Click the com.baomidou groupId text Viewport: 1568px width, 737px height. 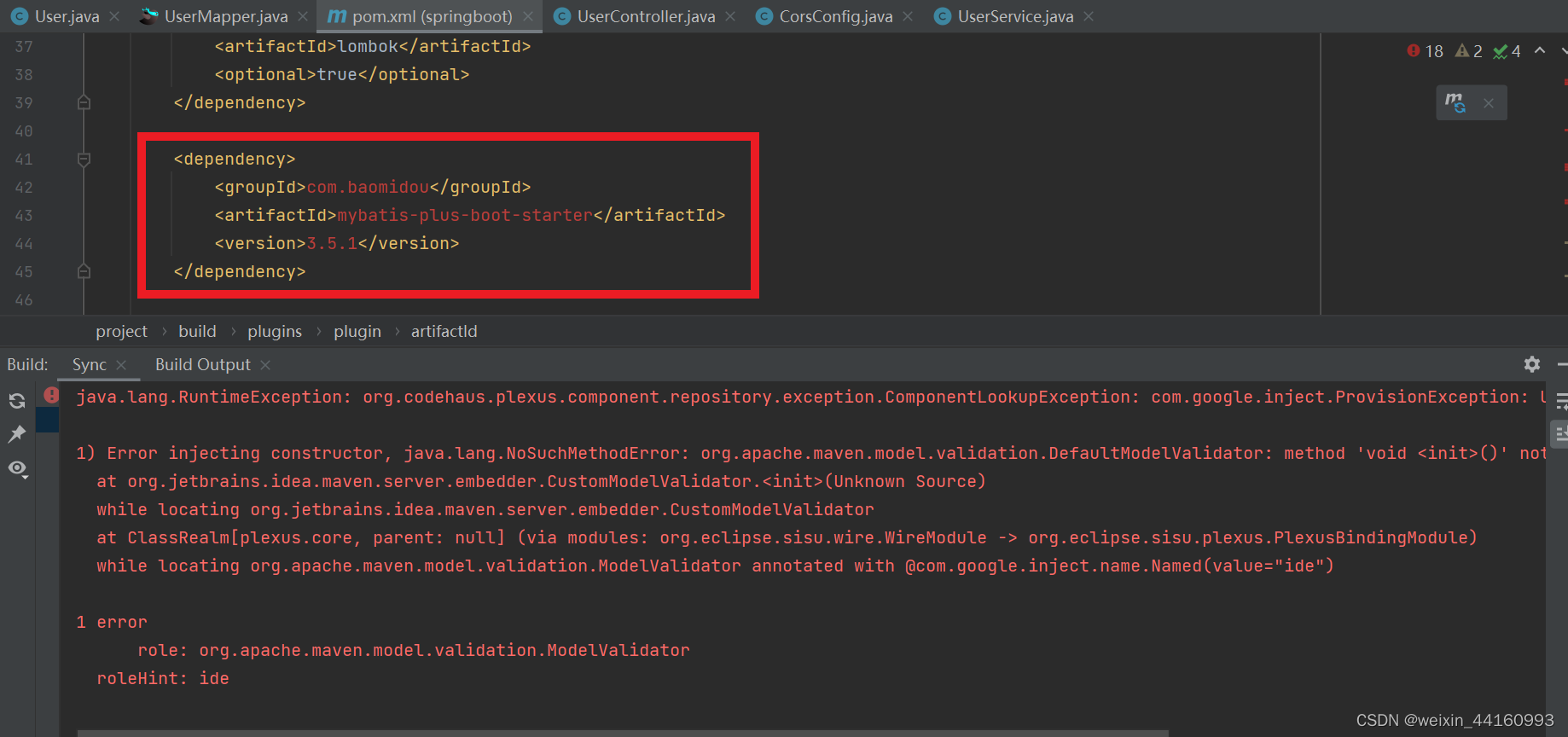(368, 187)
